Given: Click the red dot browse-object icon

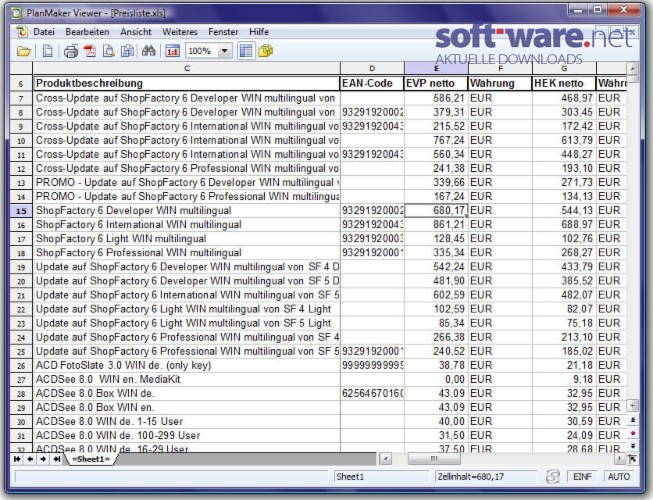Looking at the screenshot, I should tap(633, 433).
